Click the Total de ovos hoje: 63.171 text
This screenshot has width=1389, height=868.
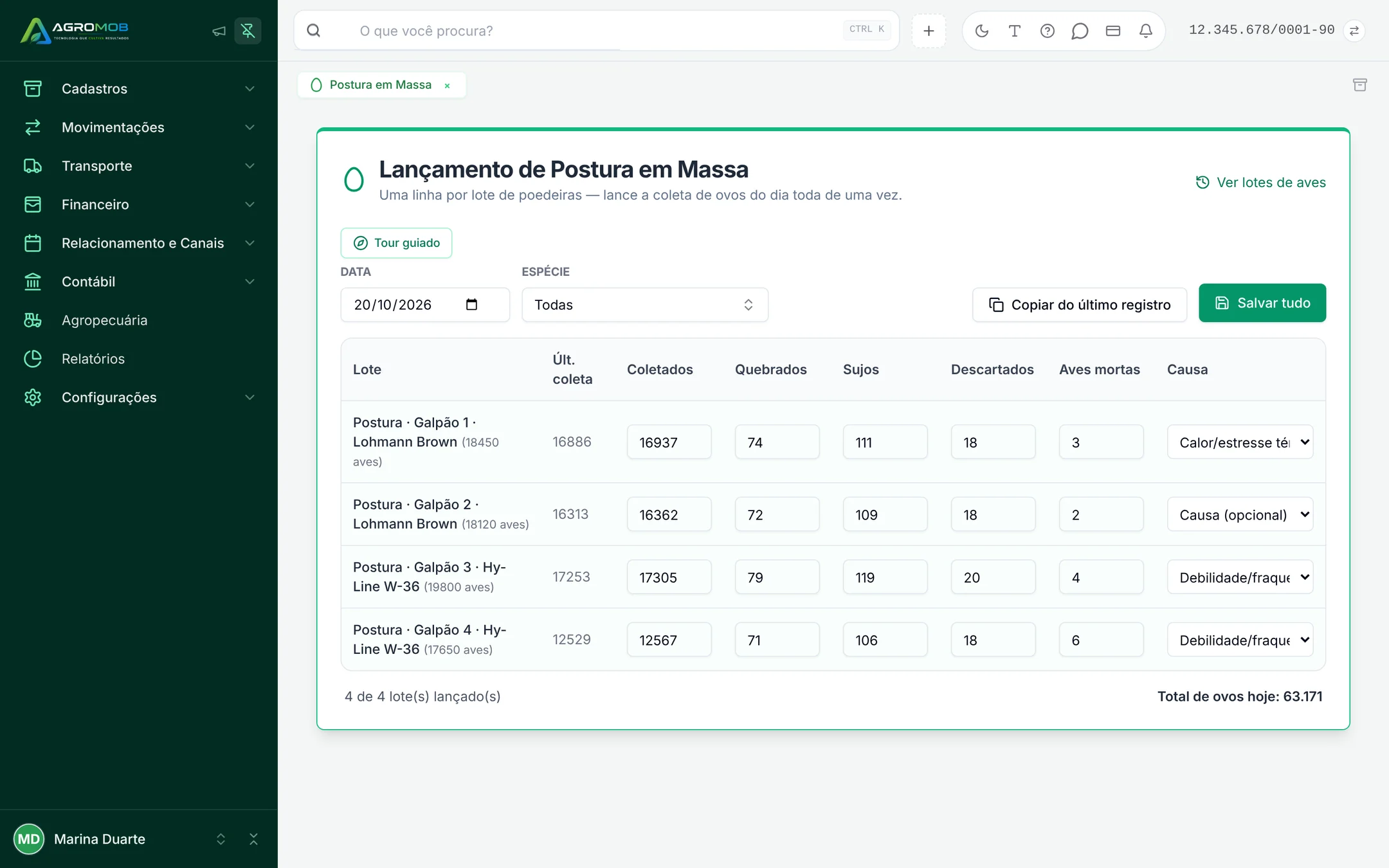click(1240, 696)
